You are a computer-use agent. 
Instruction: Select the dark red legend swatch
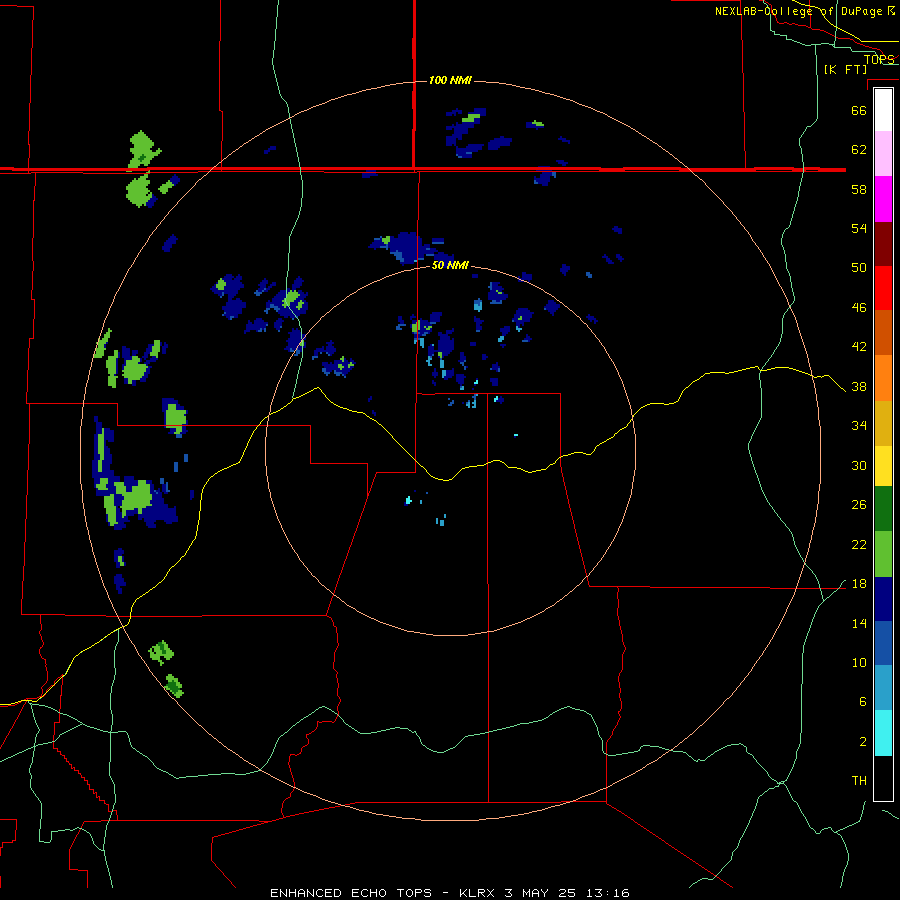(883, 244)
